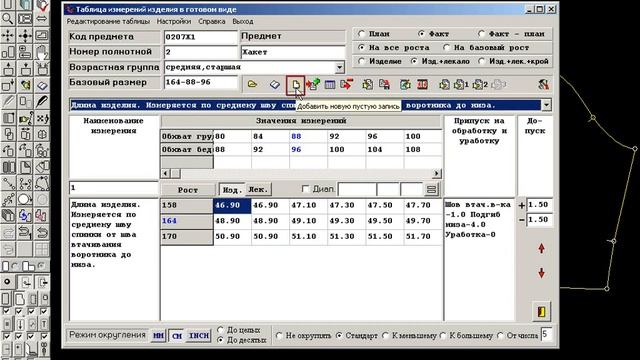Screen dimensions: 640x360
Task: Select the black feather pen tool
Action: pyautogui.click(x=42, y=101)
